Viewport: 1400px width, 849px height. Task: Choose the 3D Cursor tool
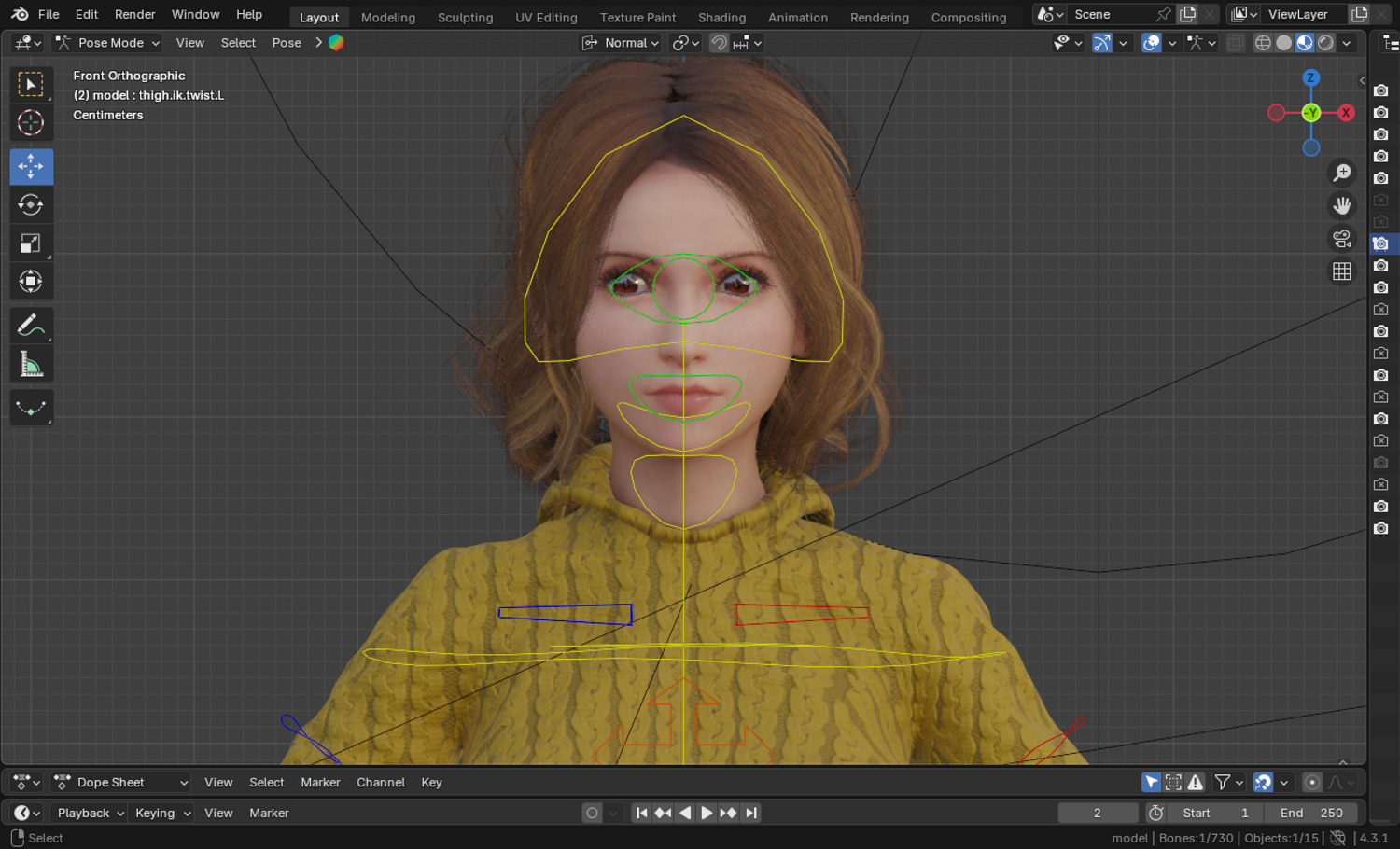(31, 123)
